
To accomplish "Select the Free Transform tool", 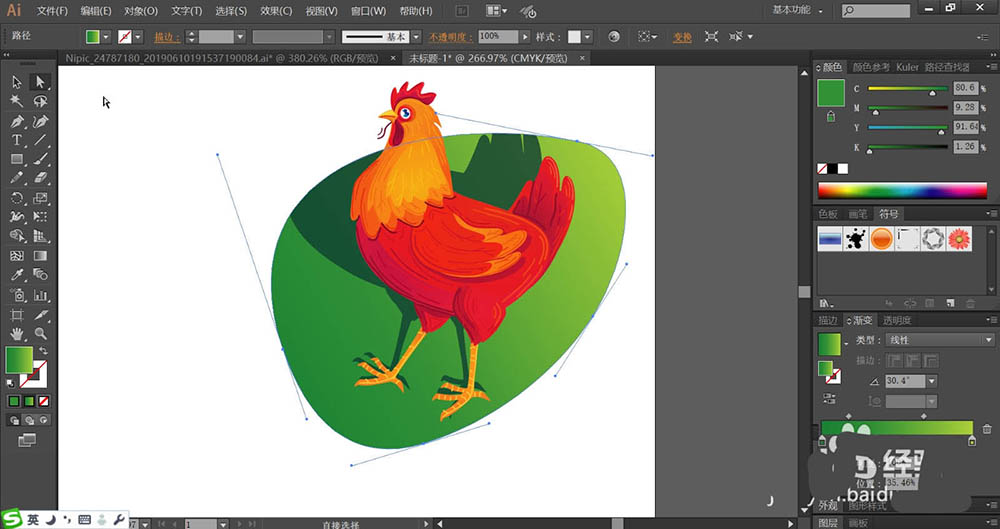I will tap(40, 217).
